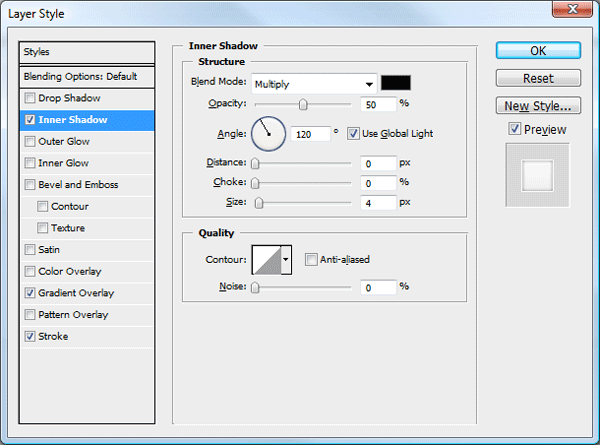Viewport: 600px width, 445px height.
Task: Click the Reset button
Action: pyautogui.click(x=538, y=78)
